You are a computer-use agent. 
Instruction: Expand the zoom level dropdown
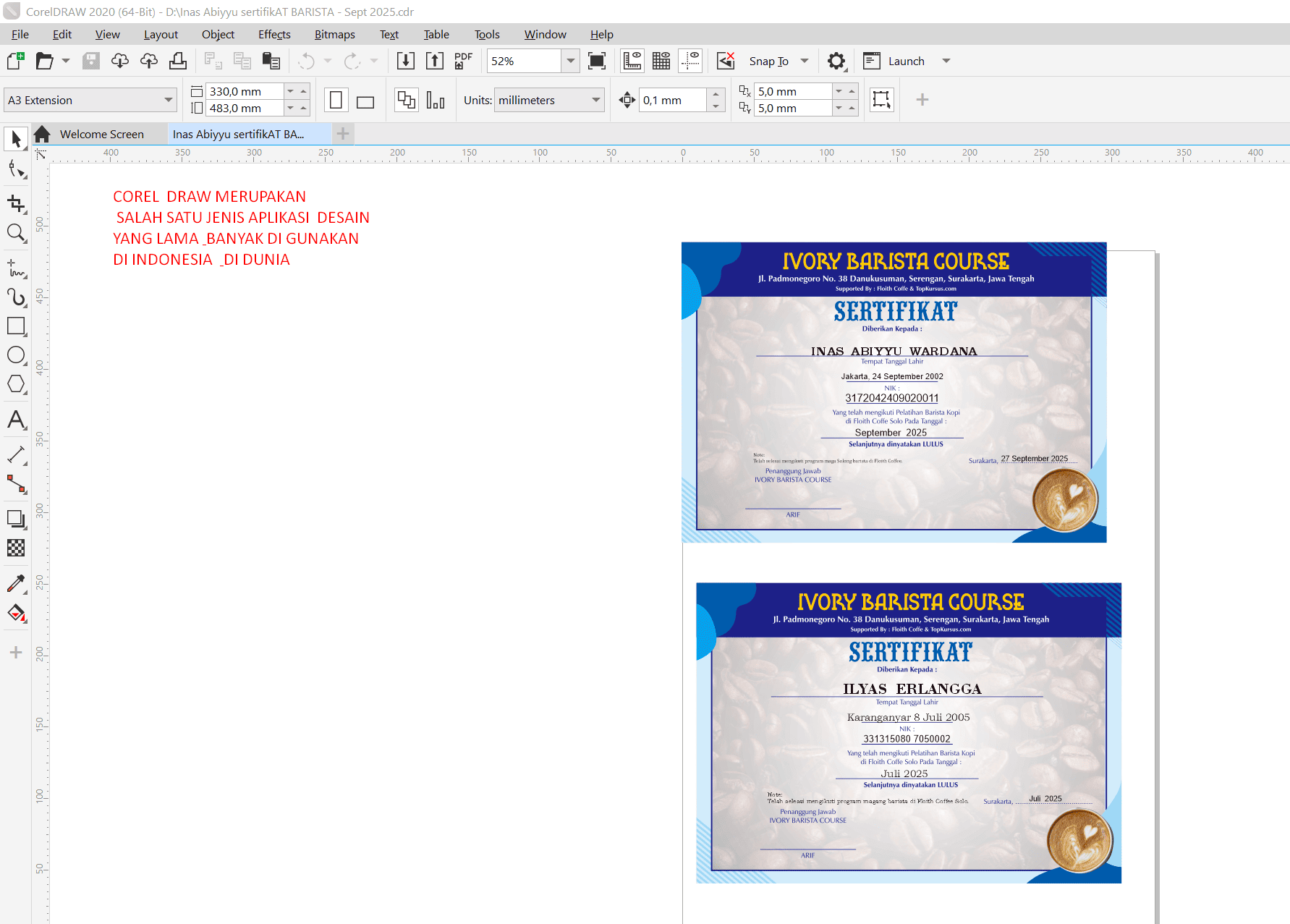pos(570,61)
